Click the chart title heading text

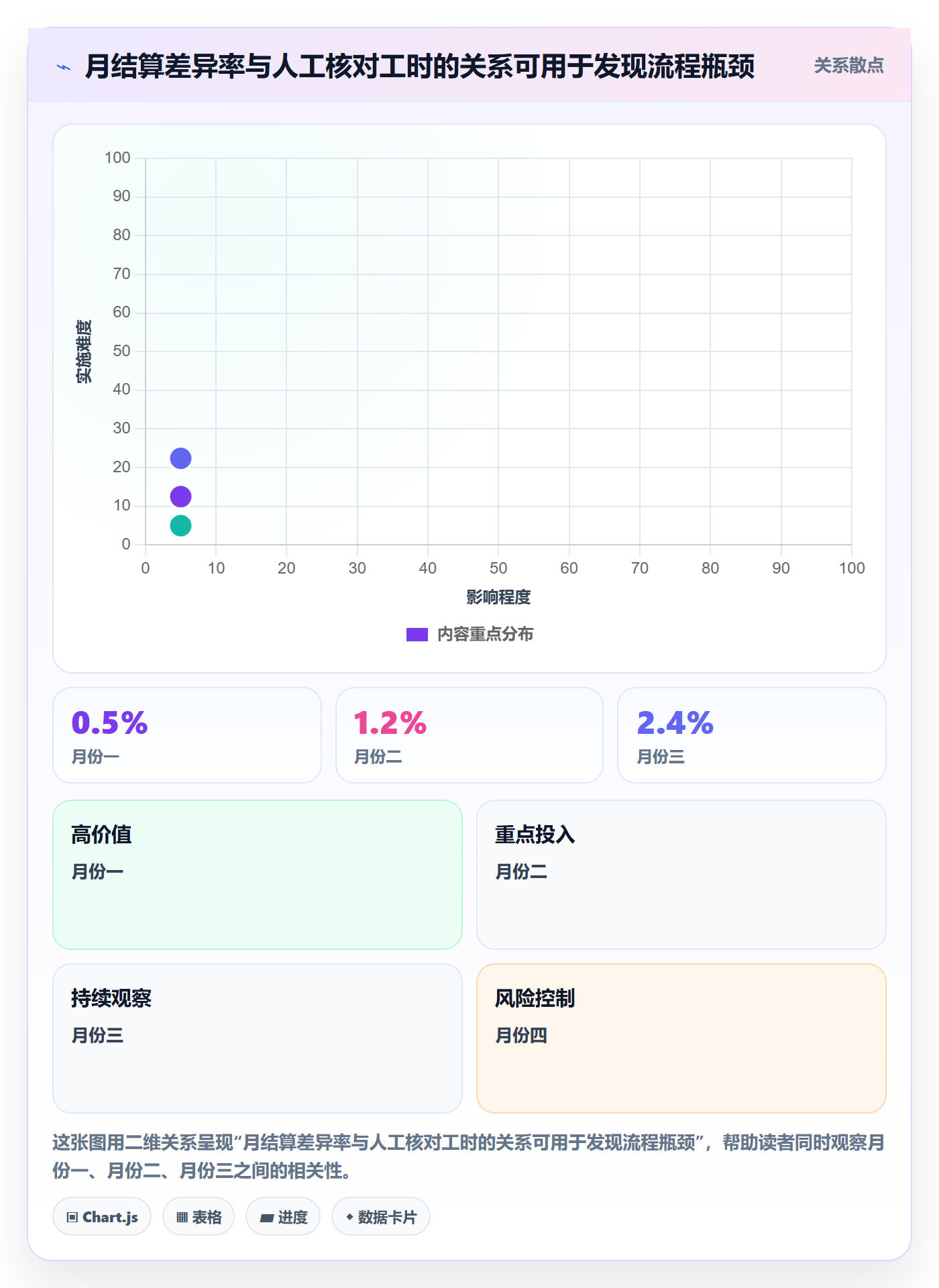tap(420, 66)
